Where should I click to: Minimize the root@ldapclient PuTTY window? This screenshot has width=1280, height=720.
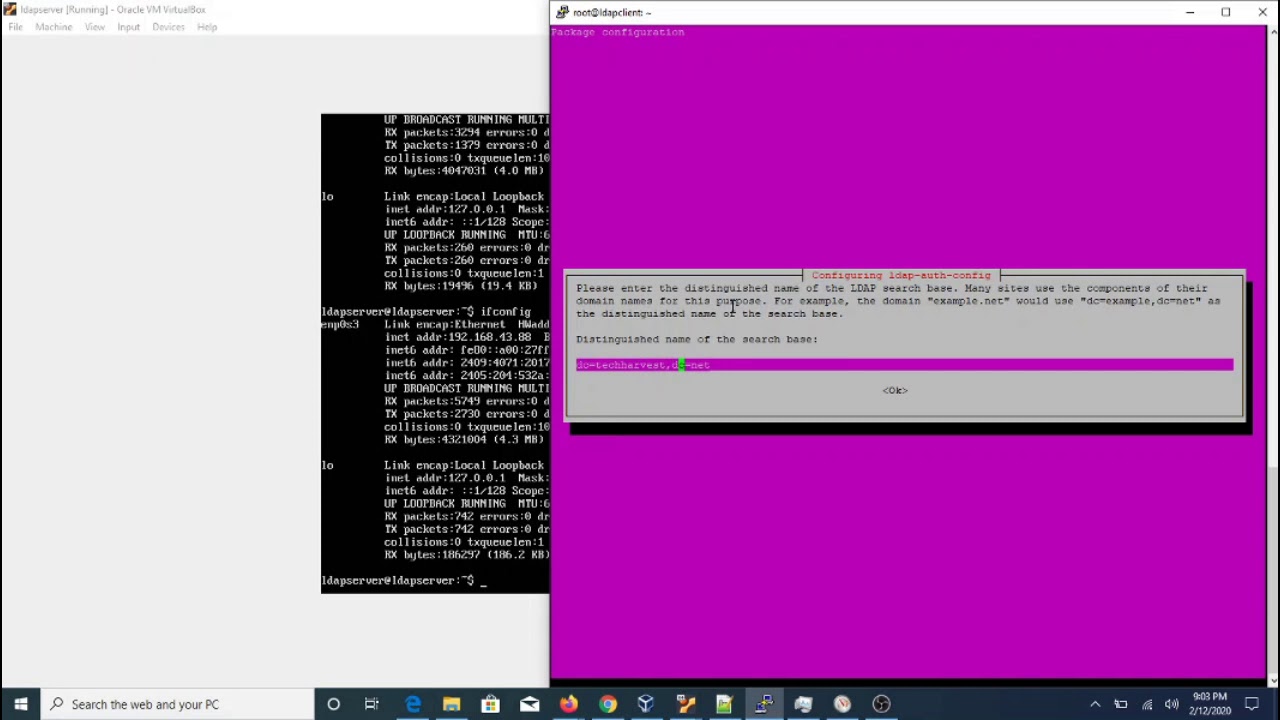pos(1190,12)
